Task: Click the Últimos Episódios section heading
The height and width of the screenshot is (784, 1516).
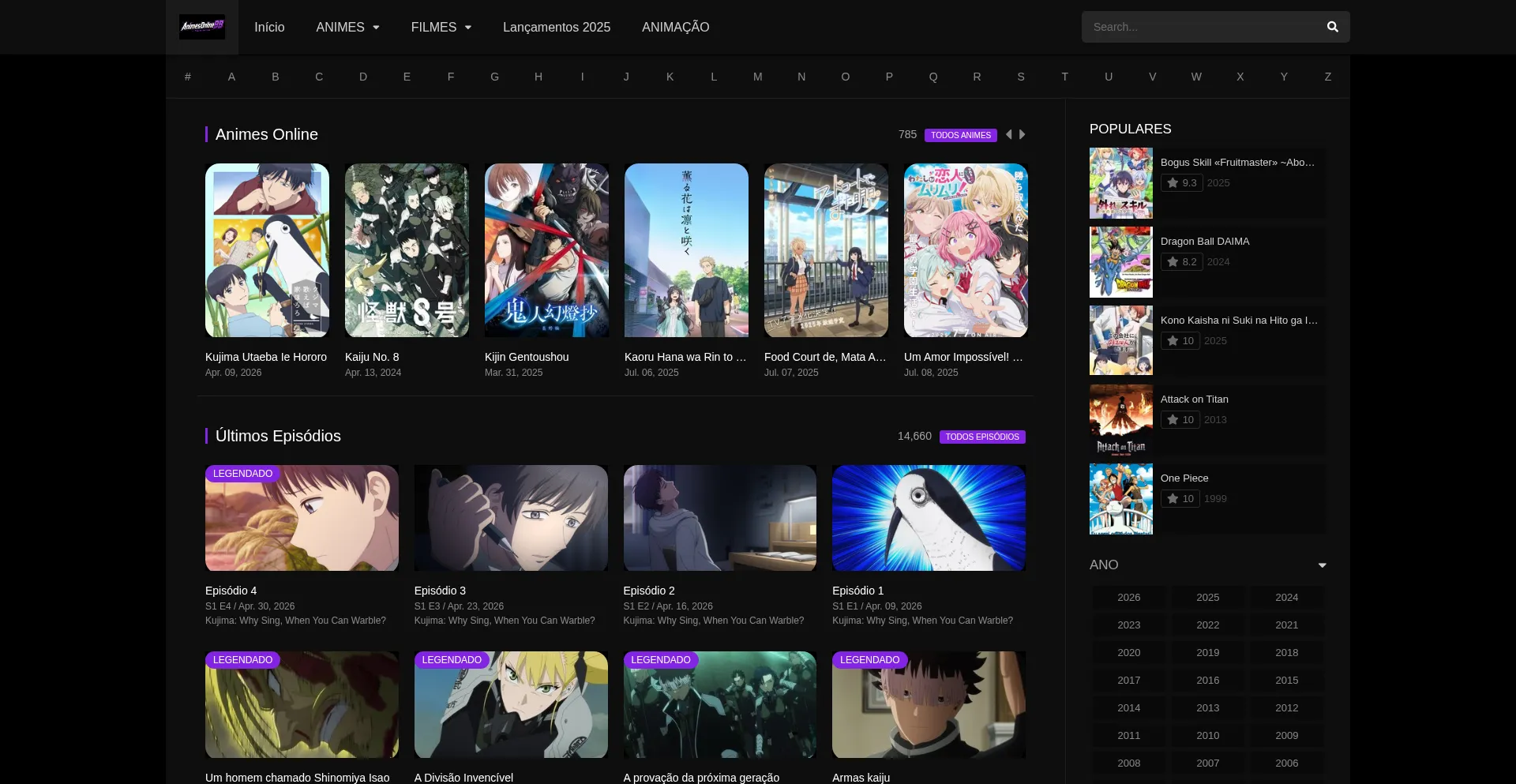Action: pos(278,436)
